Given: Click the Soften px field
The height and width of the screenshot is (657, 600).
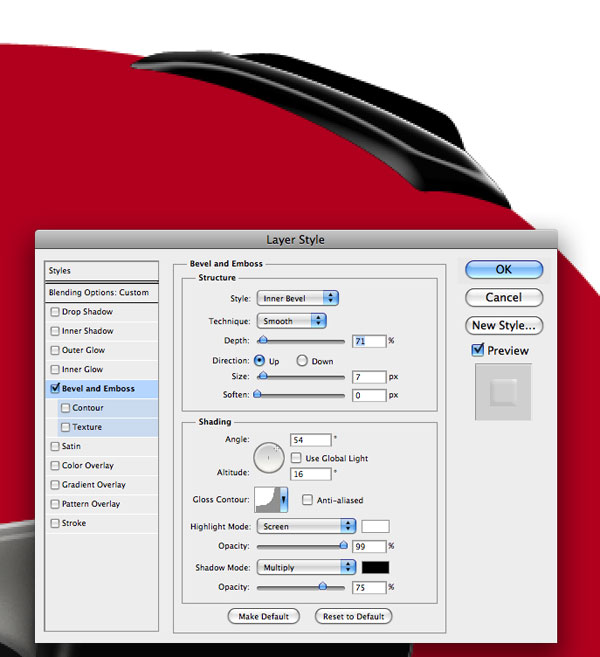Looking at the screenshot, I should tap(369, 396).
